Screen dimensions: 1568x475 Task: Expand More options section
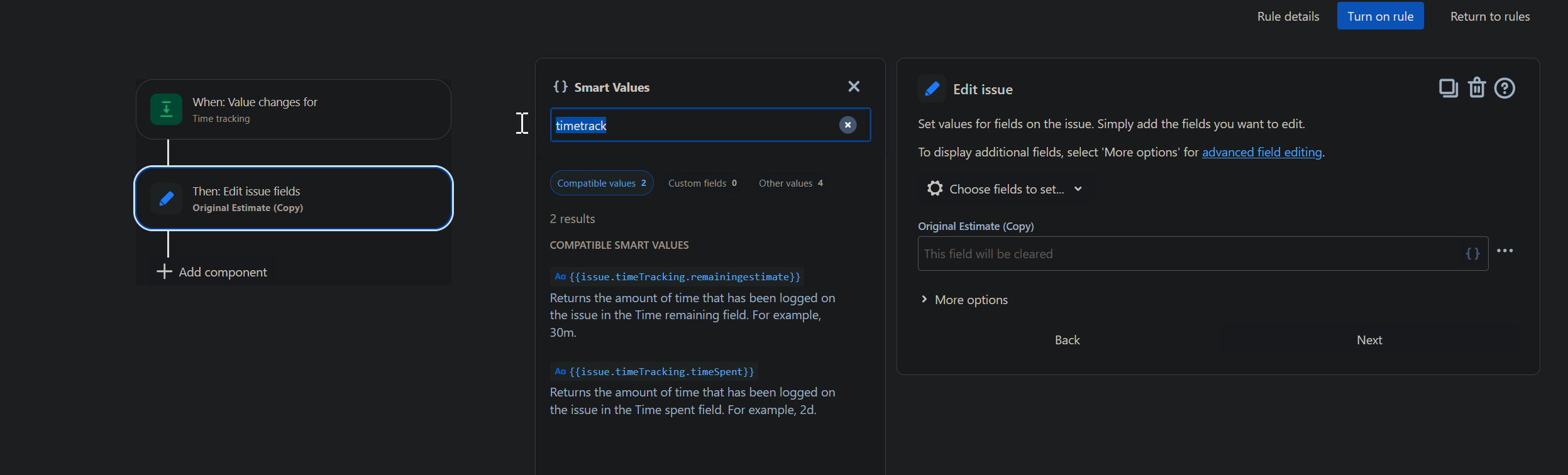point(965,300)
